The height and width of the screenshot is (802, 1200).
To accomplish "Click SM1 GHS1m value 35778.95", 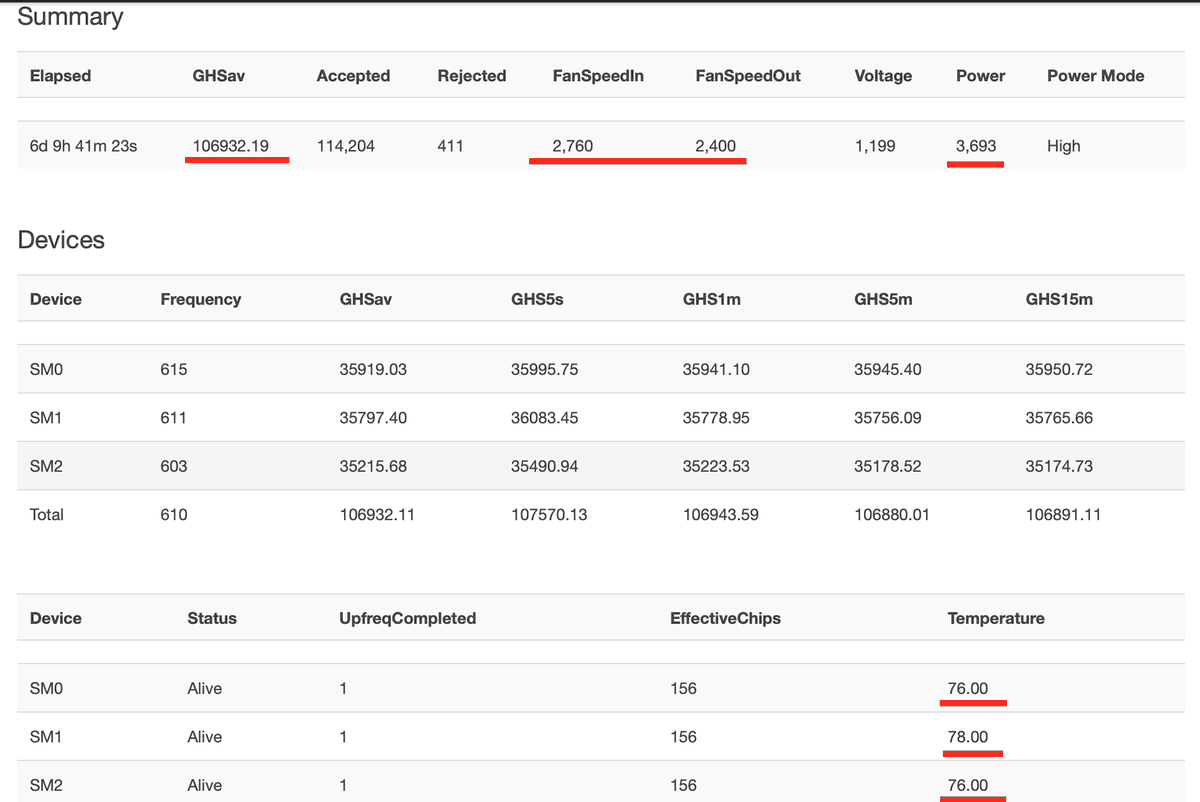I will coord(716,418).
